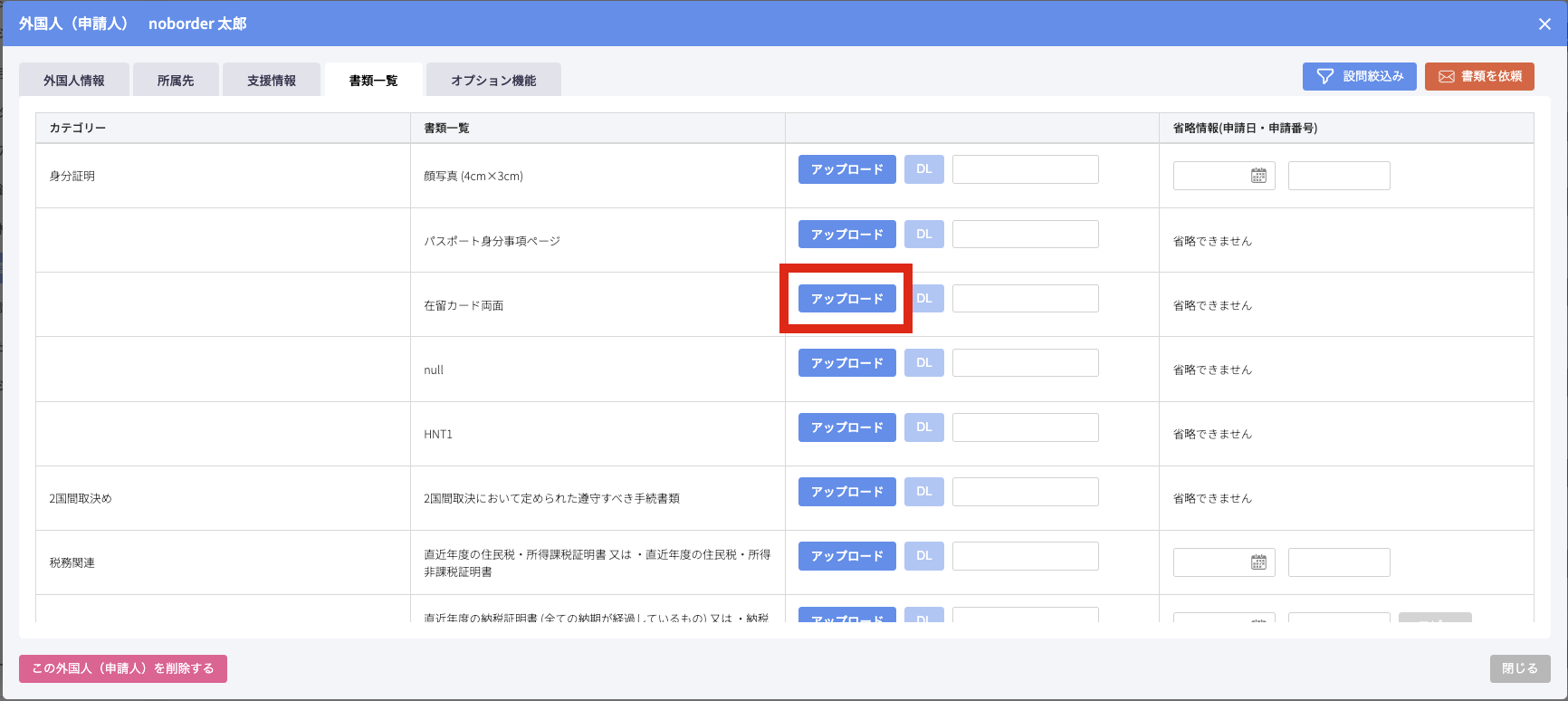1568x701 pixels.
Task: Open calendar picker in resident tax certificate row
Action: pyautogui.click(x=1258, y=562)
